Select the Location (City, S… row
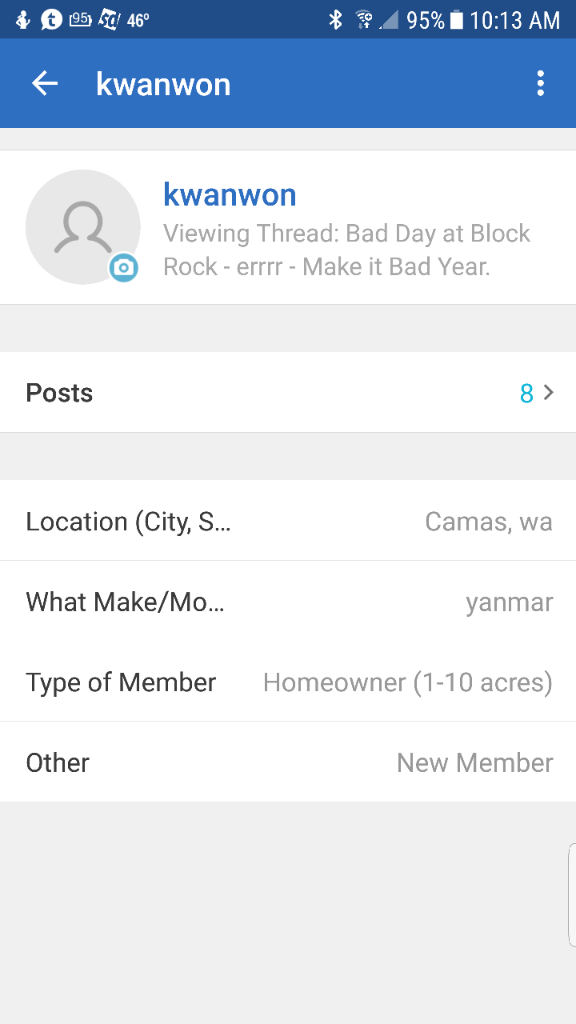 [288, 521]
